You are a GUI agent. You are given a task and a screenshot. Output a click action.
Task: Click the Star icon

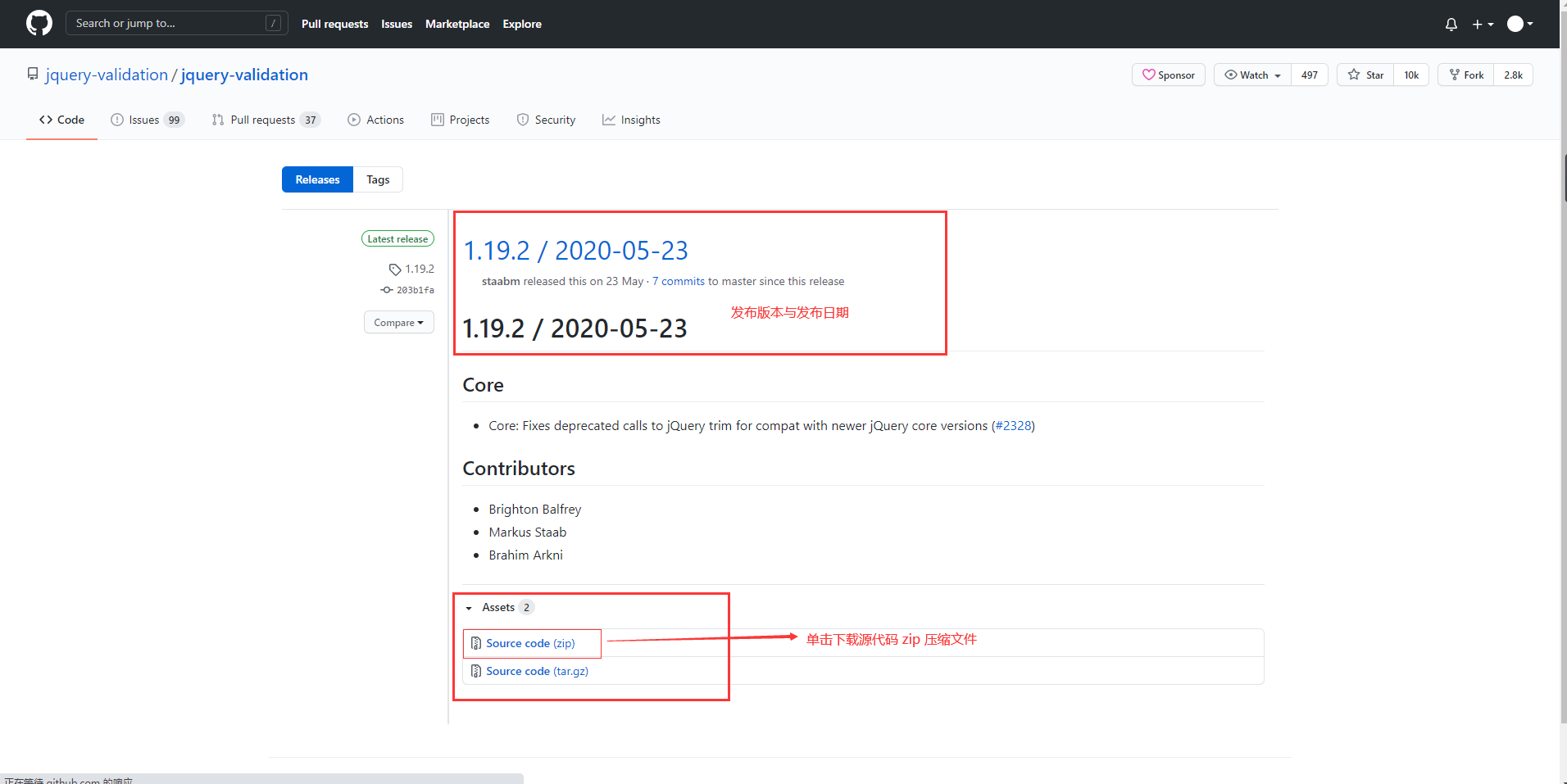point(1354,75)
